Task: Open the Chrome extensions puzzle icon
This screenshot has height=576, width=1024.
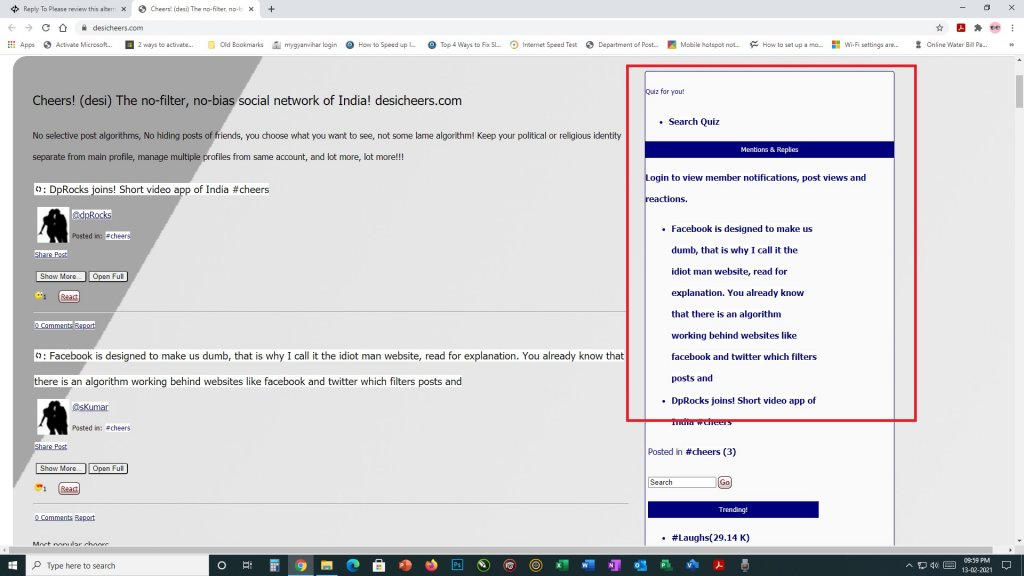Action: pyautogui.click(x=978, y=27)
